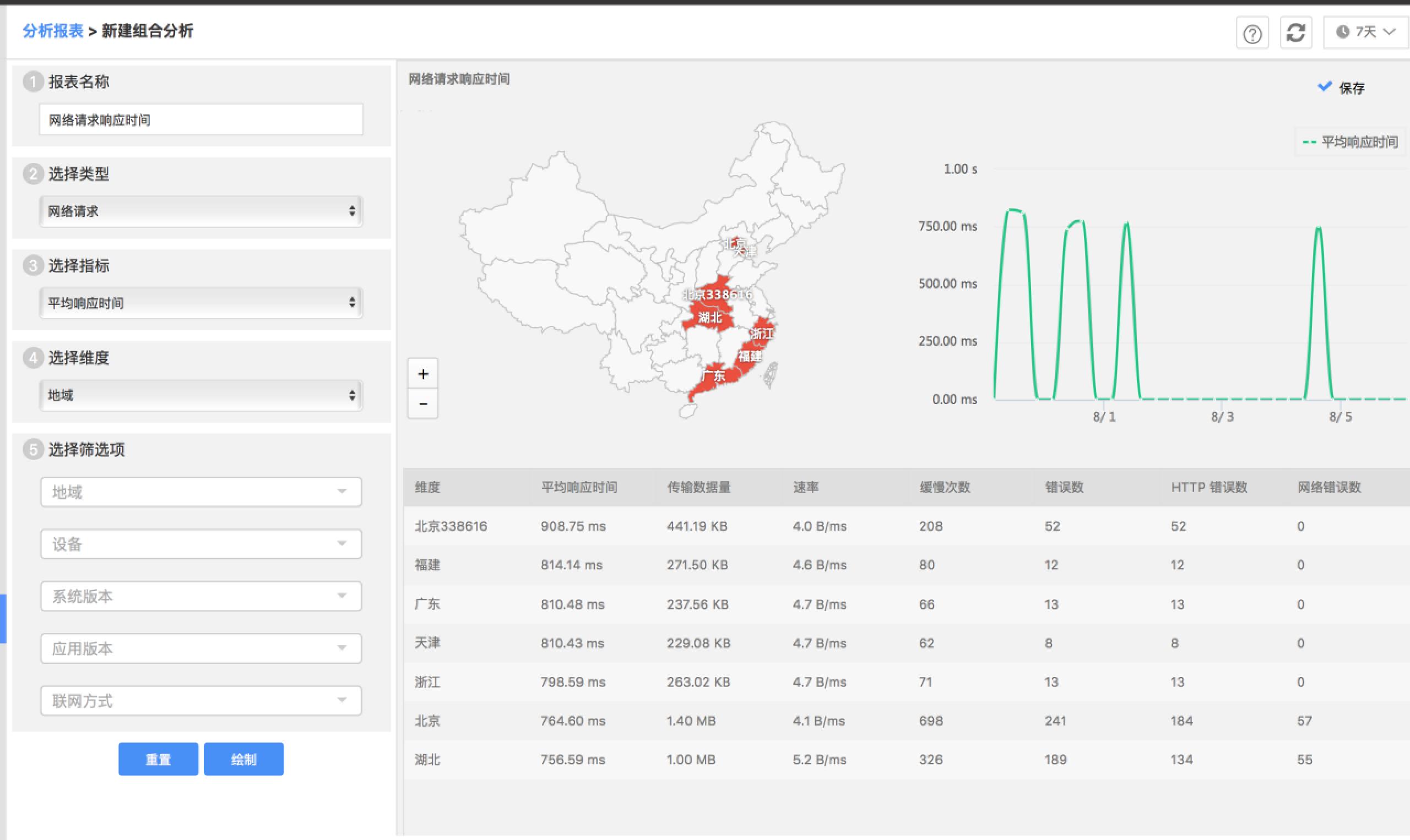Viewport: 1410px width, 840px height.
Task: Expand the 设备 filter dropdown
Action: (x=201, y=544)
